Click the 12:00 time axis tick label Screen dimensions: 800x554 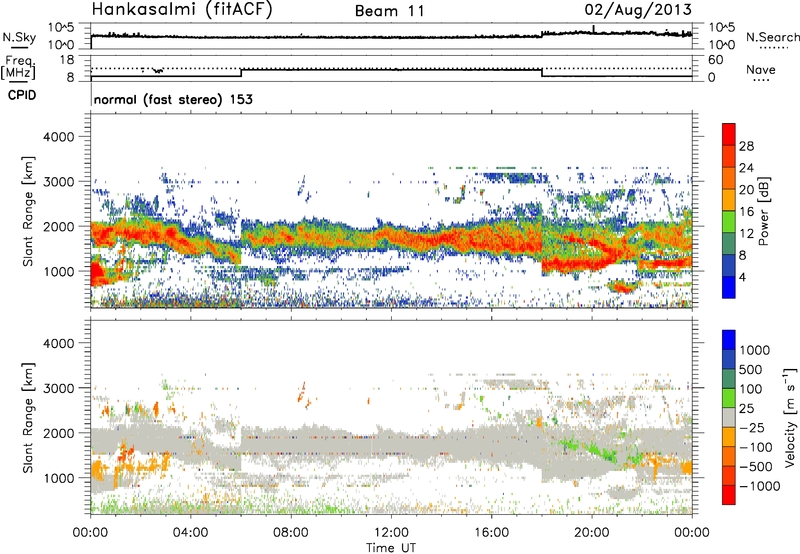coord(391,533)
